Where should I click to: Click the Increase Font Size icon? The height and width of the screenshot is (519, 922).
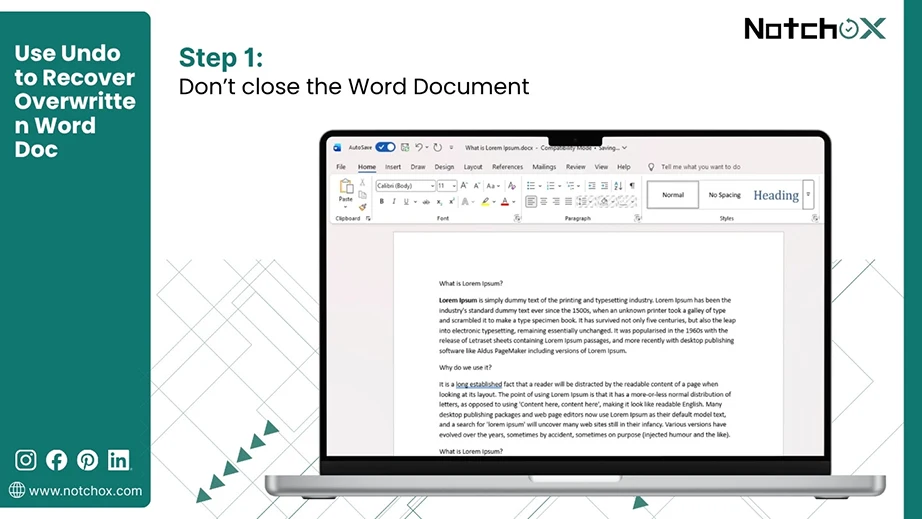464,186
